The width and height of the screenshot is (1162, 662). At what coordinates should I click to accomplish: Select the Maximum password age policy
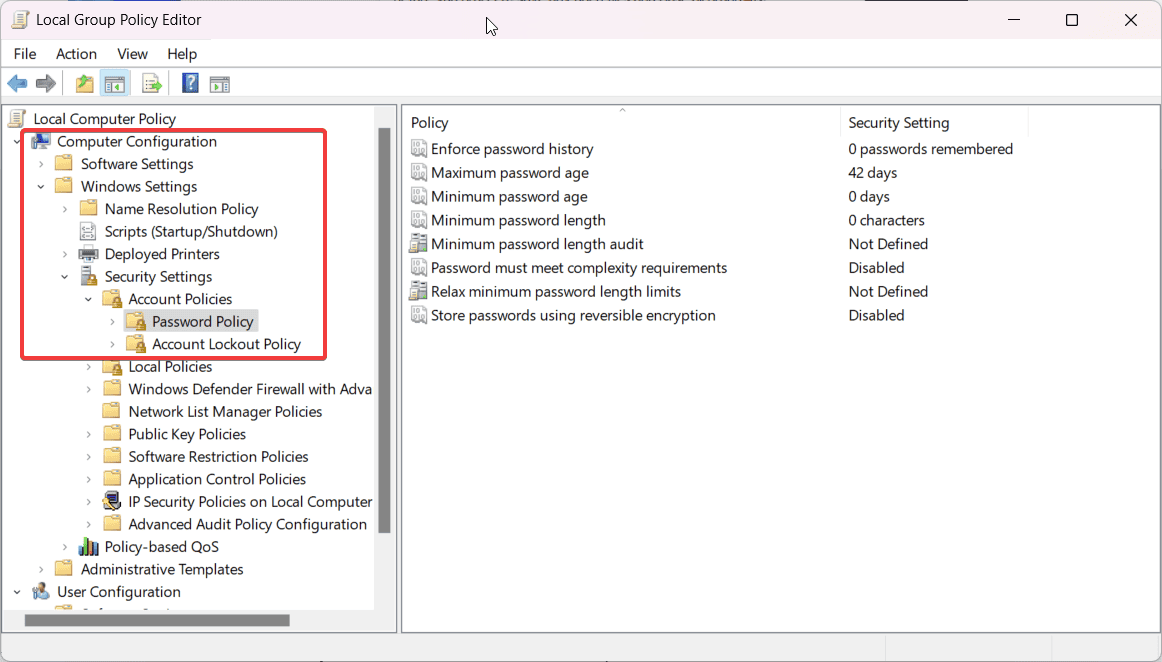pos(510,173)
